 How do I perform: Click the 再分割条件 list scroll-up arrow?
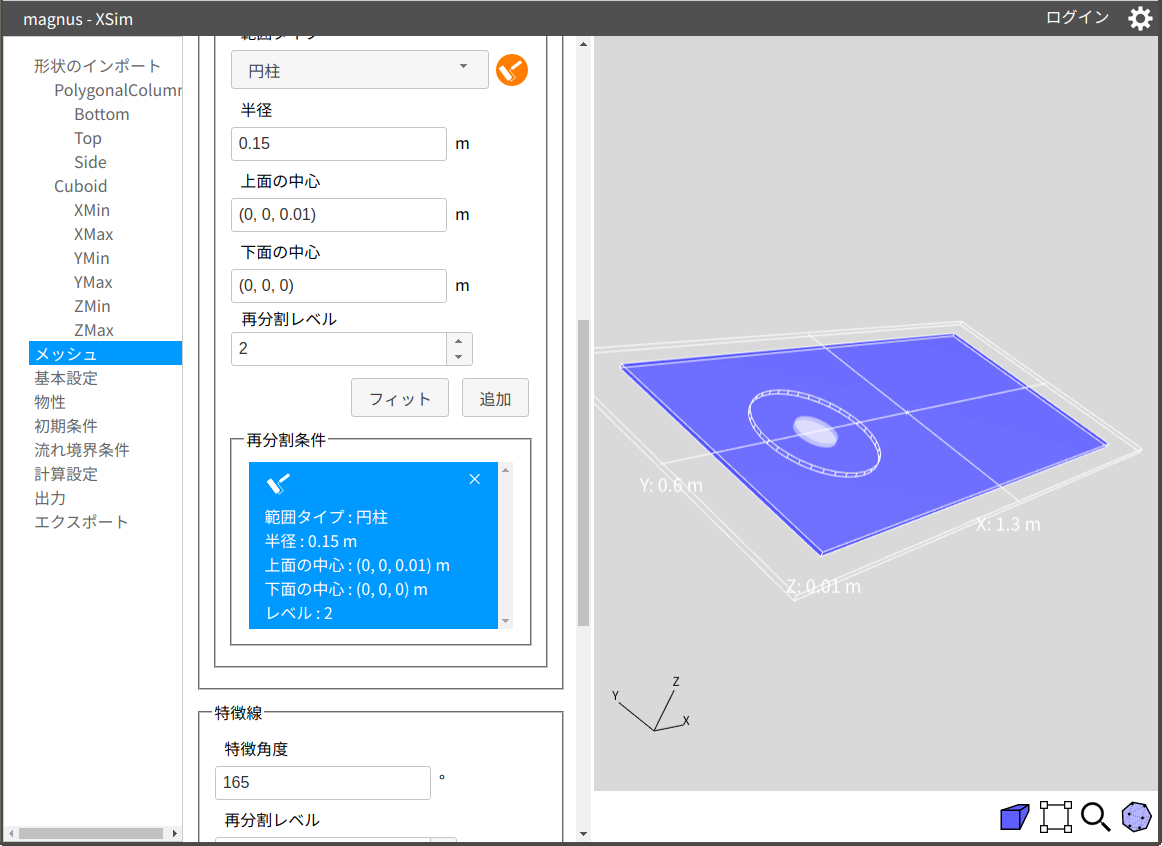pos(505,470)
